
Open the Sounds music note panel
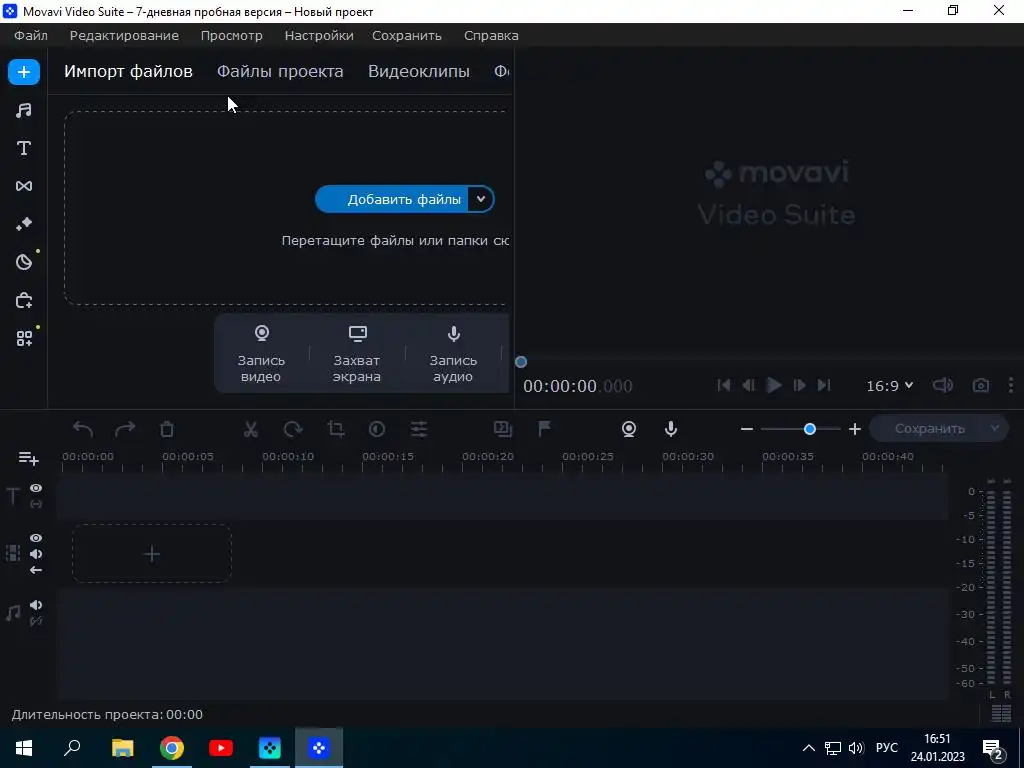coord(24,110)
